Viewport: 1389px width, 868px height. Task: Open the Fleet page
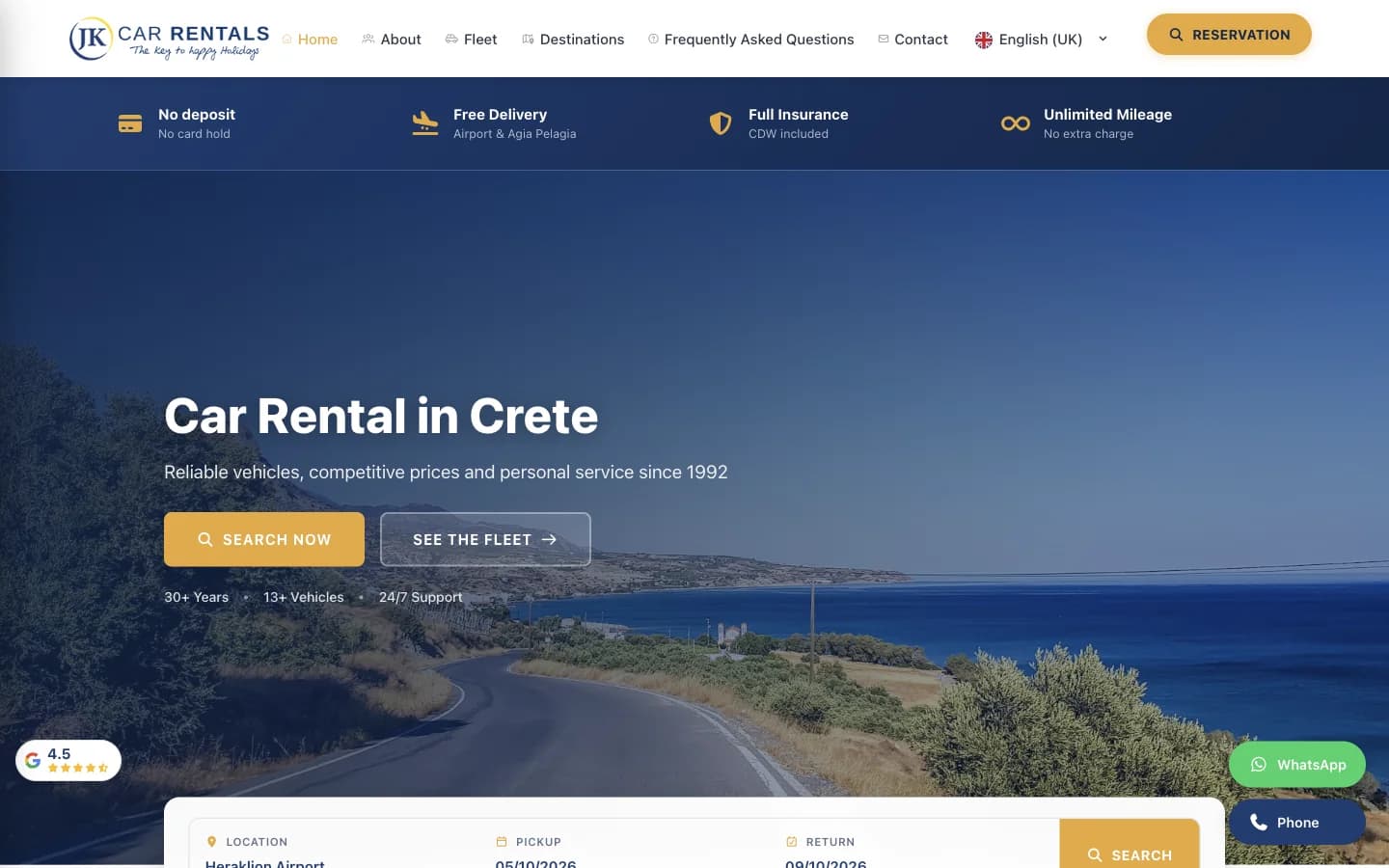(x=471, y=40)
